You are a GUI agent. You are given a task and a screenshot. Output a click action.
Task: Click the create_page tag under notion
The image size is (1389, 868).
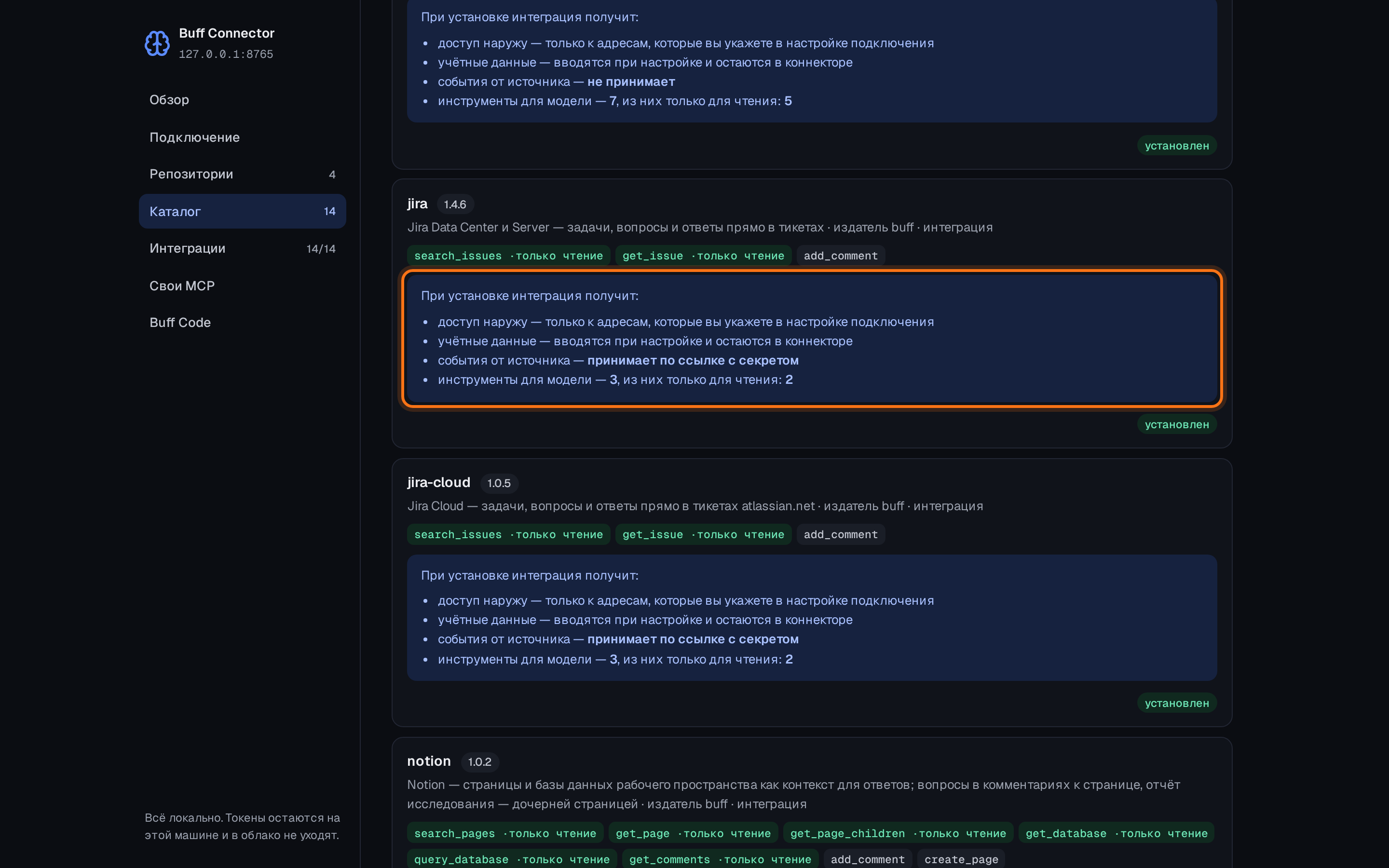coord(961,859)
